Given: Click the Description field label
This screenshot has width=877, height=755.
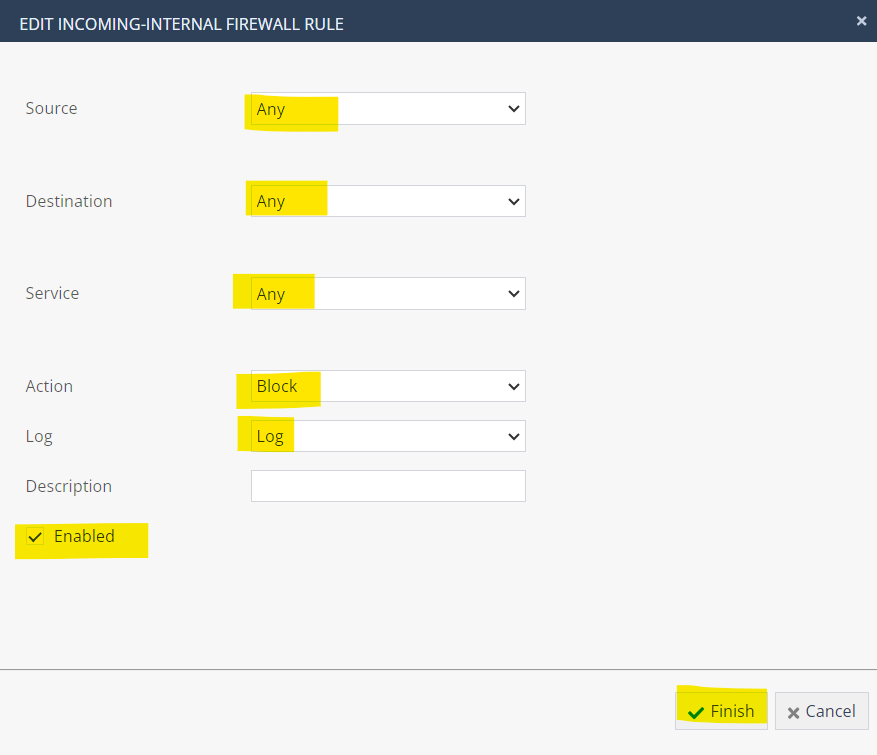Looking at the screenshot, I should click(69, 486).
